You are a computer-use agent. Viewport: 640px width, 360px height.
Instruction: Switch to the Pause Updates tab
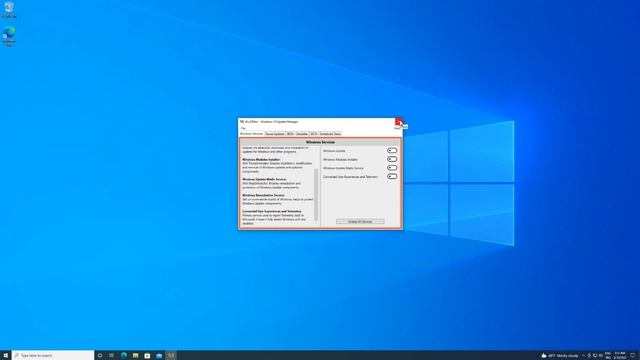[275, 134]
